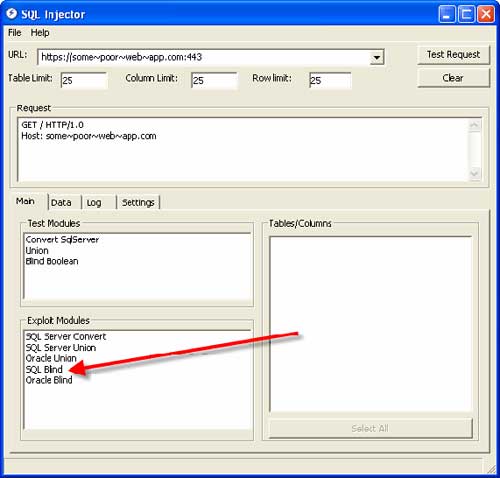Click the Row limit input field
The width and height of the screenshot is (500, 478).
click(330, 80)
